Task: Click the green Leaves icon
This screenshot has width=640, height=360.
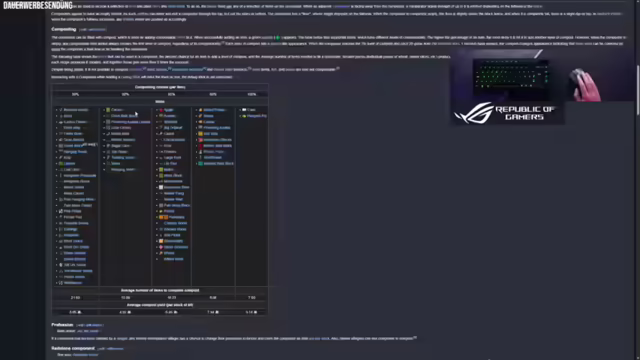Action: (61, 163)
